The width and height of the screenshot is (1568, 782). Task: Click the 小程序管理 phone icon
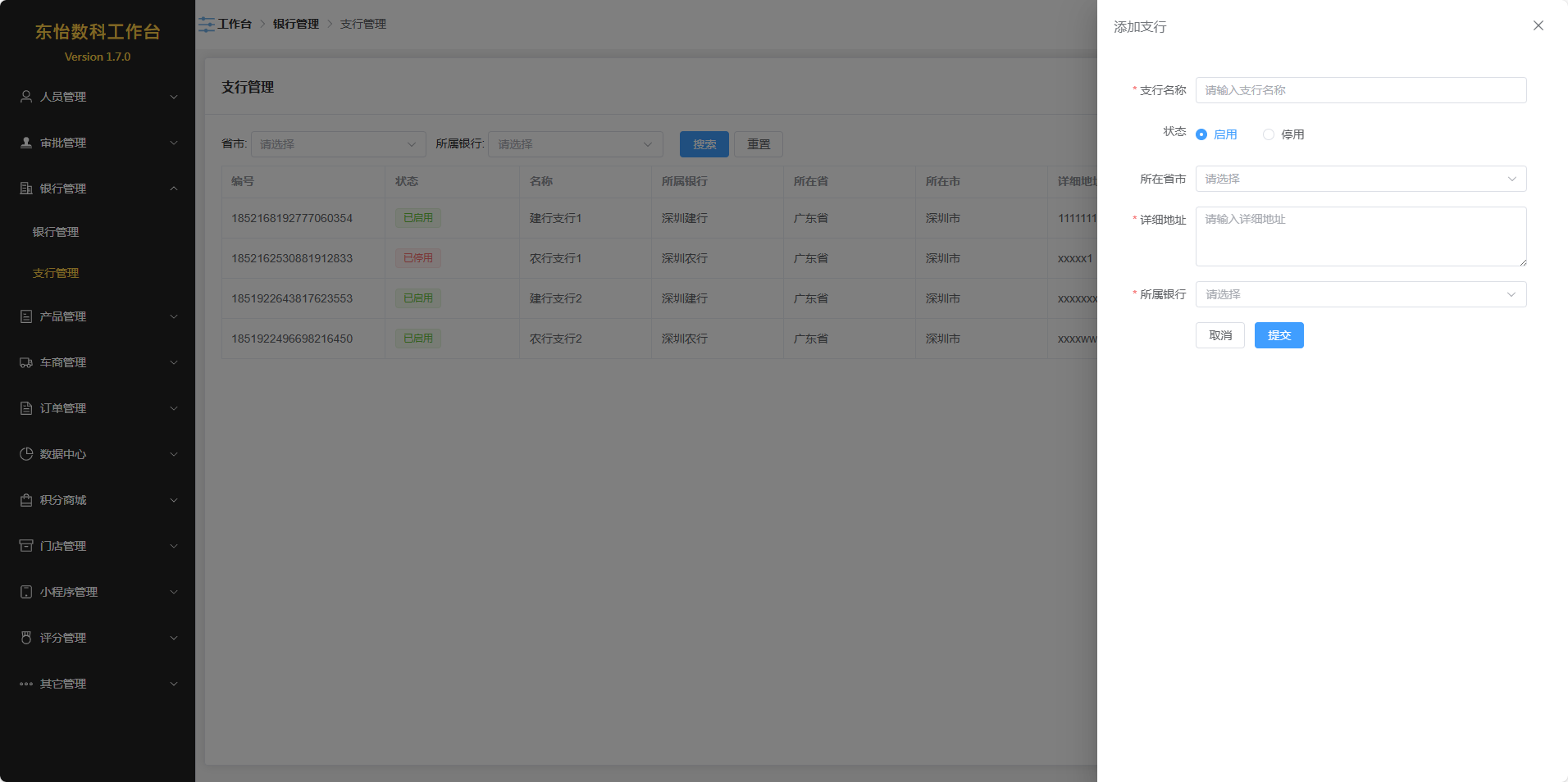pos(26,592)
